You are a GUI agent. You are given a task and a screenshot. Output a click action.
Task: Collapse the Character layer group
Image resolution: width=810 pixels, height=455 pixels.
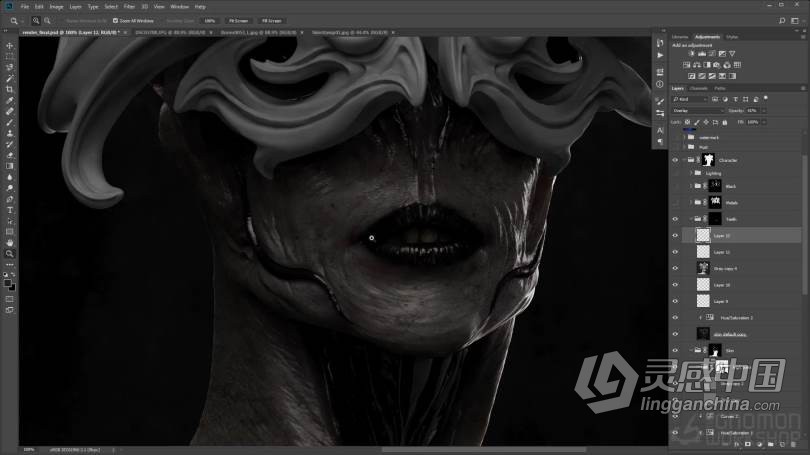pyautogui.click(x=684, y=160)
